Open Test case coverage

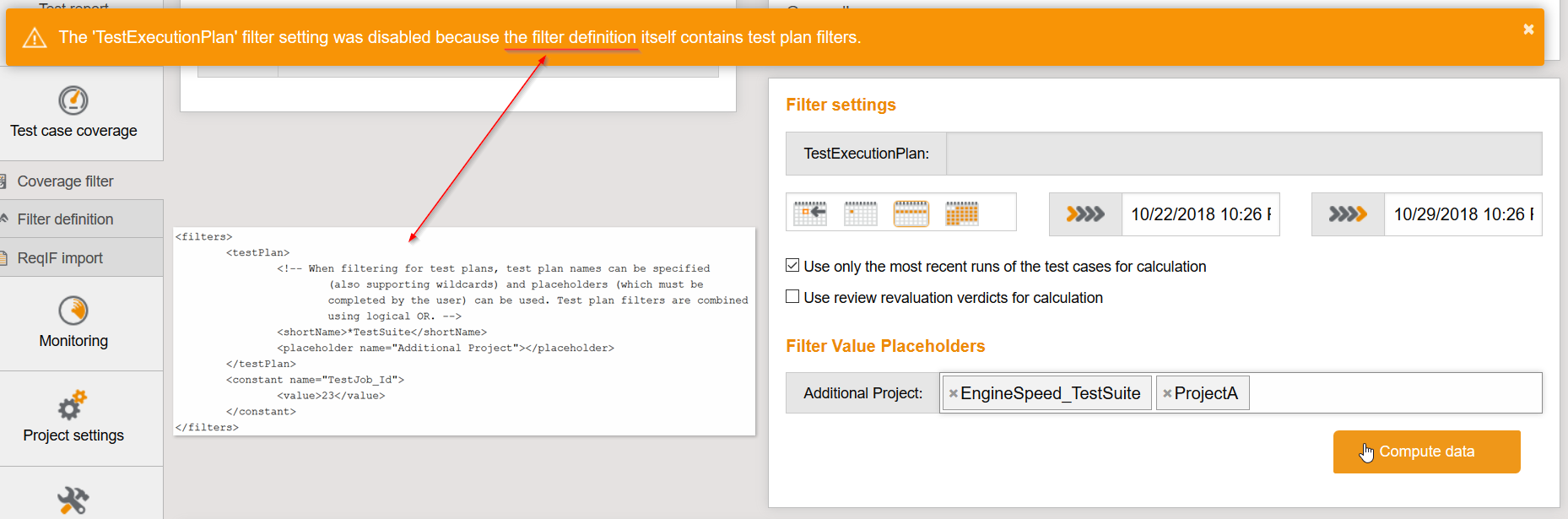coord(73,114)
